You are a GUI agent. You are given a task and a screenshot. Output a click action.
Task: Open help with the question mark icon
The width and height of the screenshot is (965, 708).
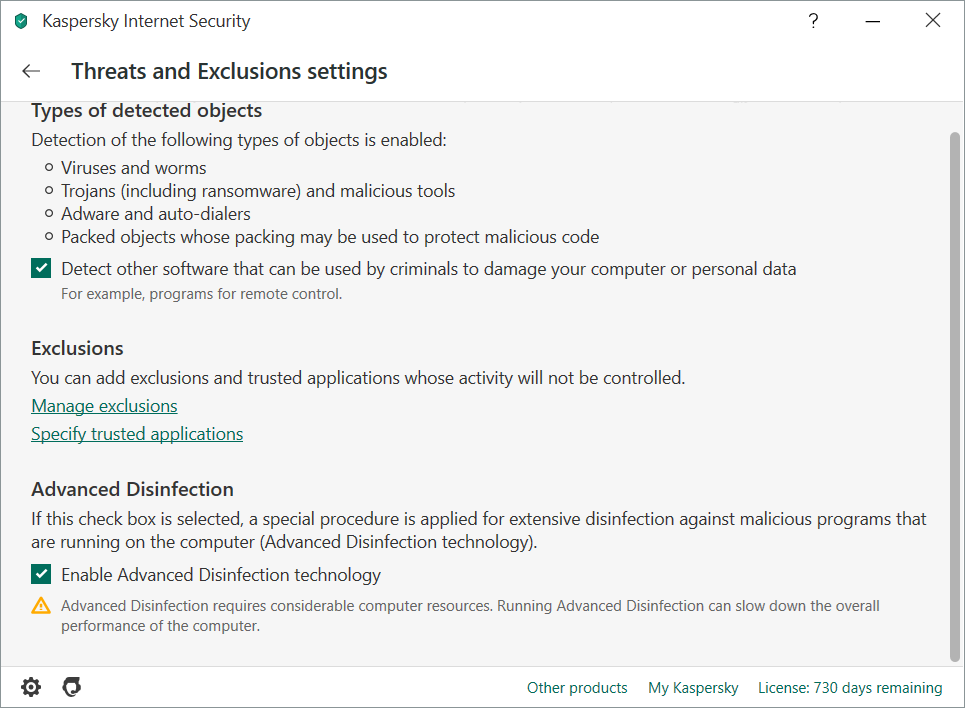(814, 21)
